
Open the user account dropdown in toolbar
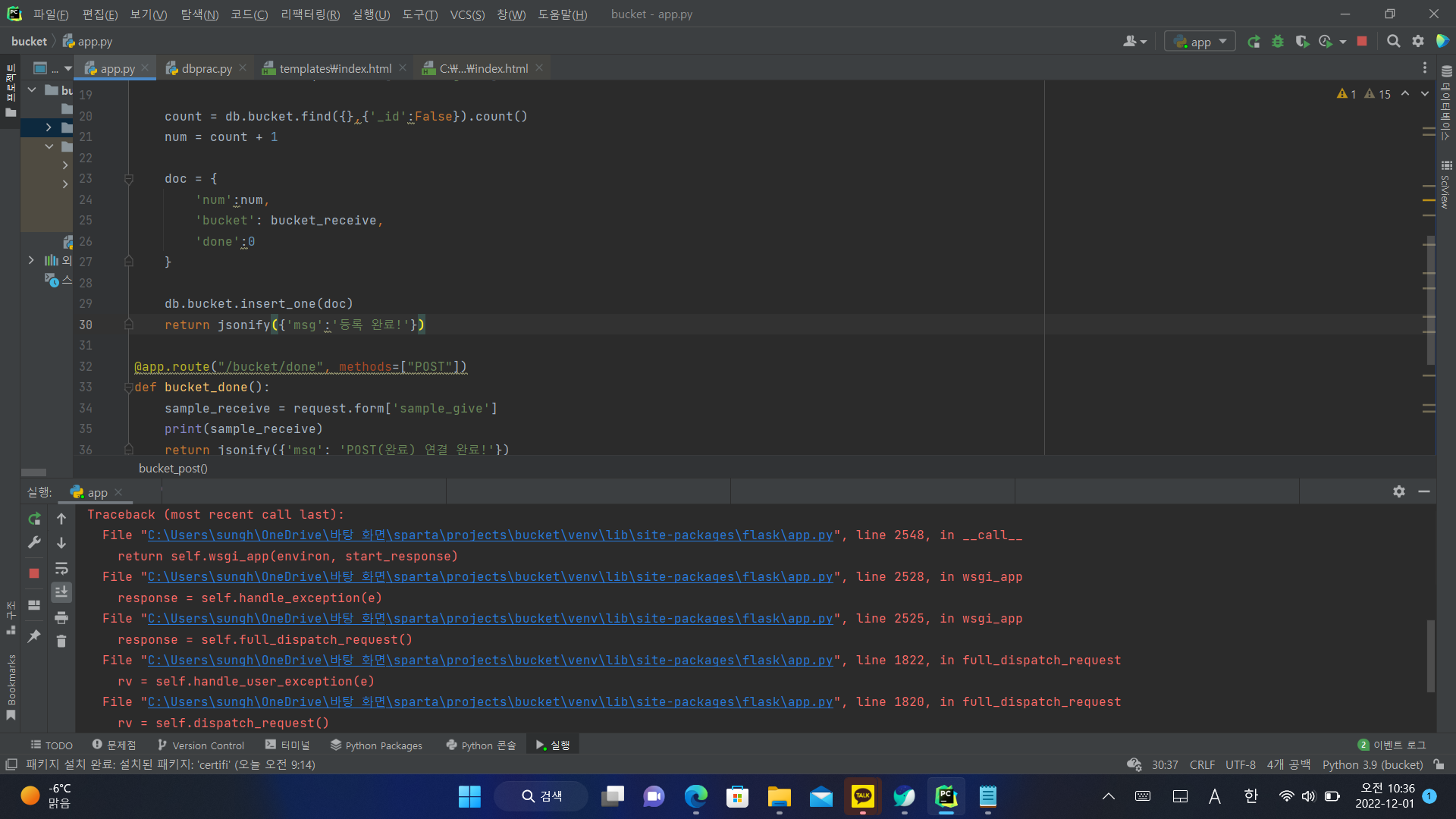[x=1134, y=42]
